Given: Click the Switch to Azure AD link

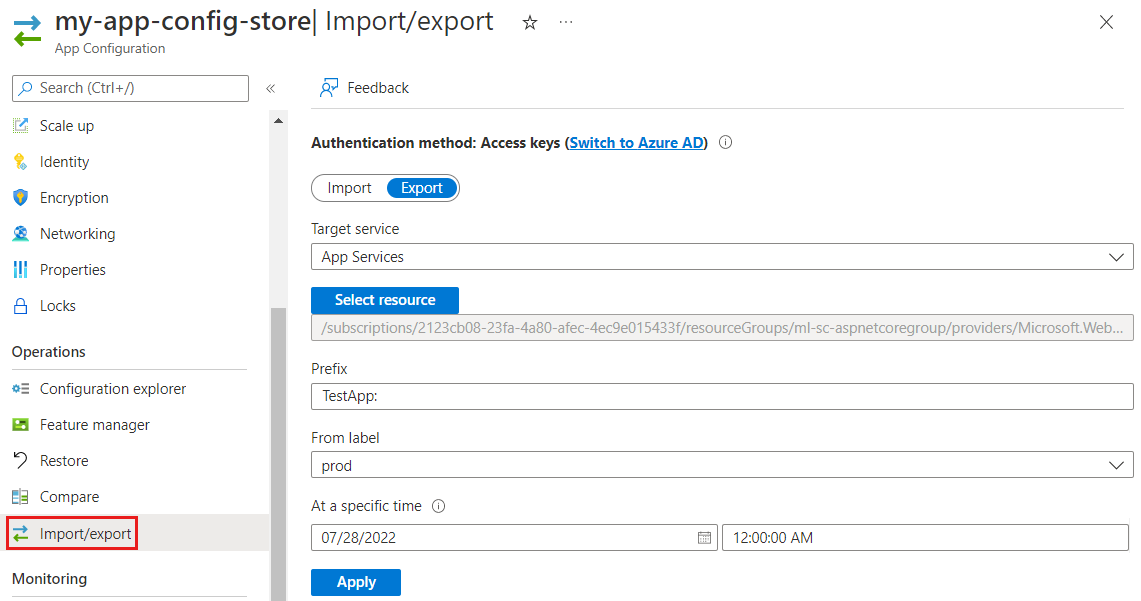Looking at the screenshot, I should pyautogui.click(x=636, y=142).
